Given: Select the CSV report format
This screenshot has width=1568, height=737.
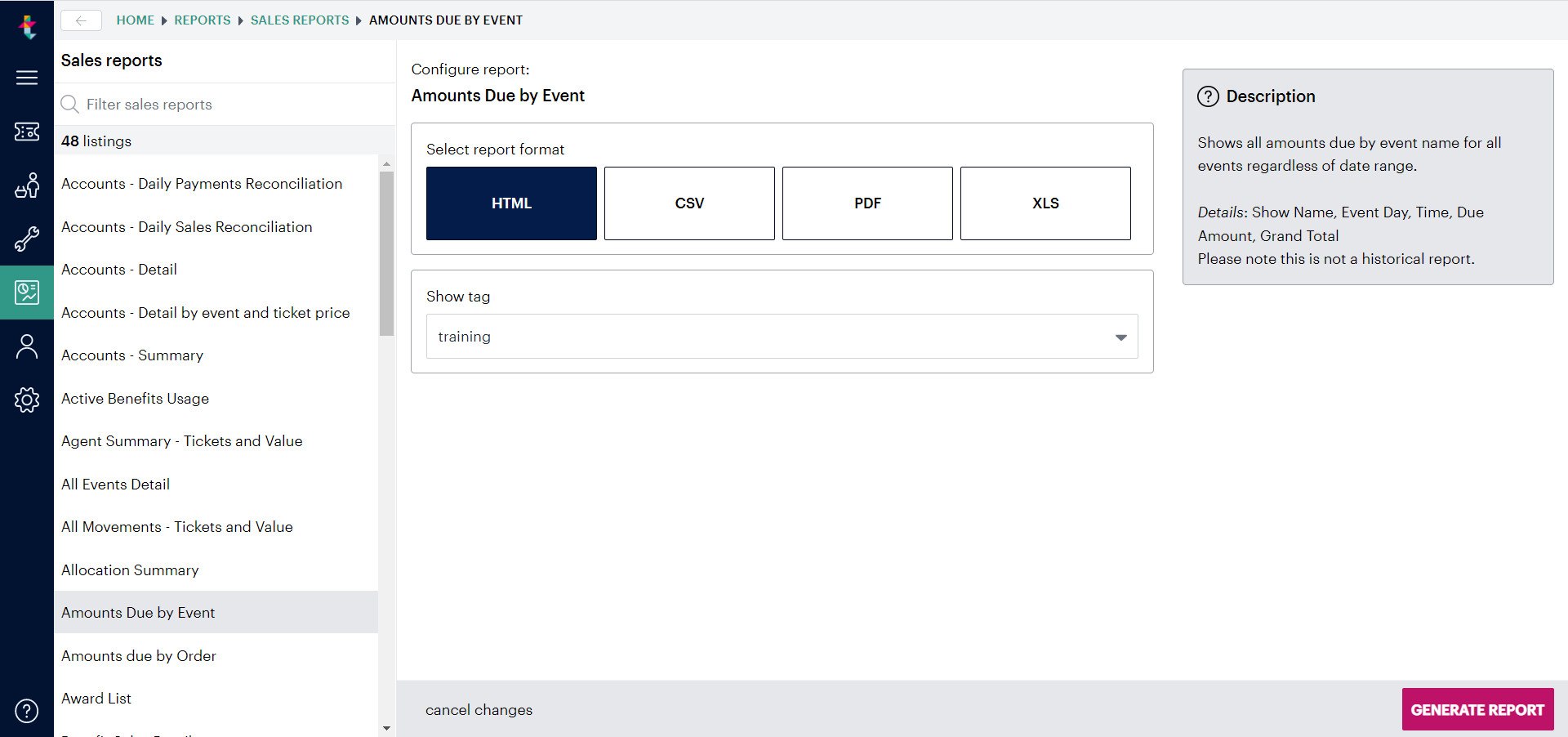Looking at the screenshot, I should [x=689, y=203].
